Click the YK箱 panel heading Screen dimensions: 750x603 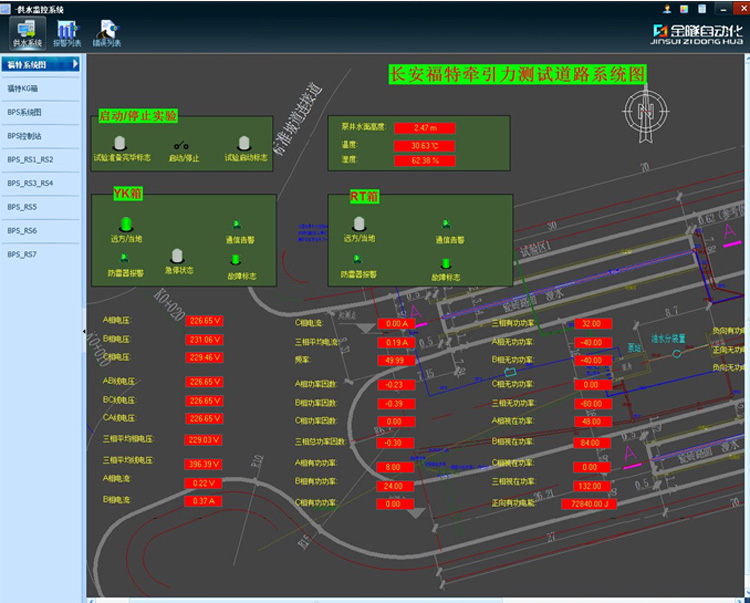coord(128,193)
